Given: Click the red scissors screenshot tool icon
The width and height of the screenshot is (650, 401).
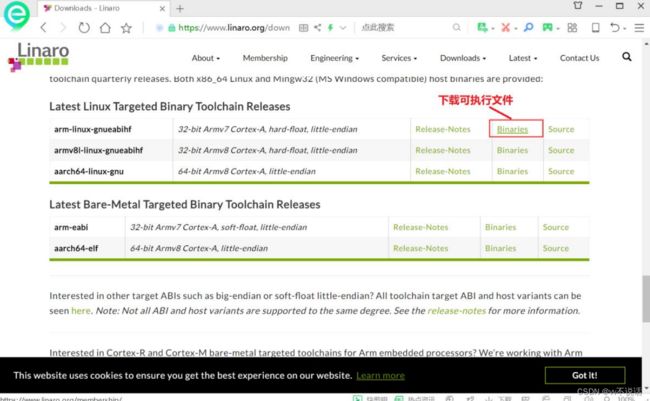Looking at the screenshot, I should [505, 27].
